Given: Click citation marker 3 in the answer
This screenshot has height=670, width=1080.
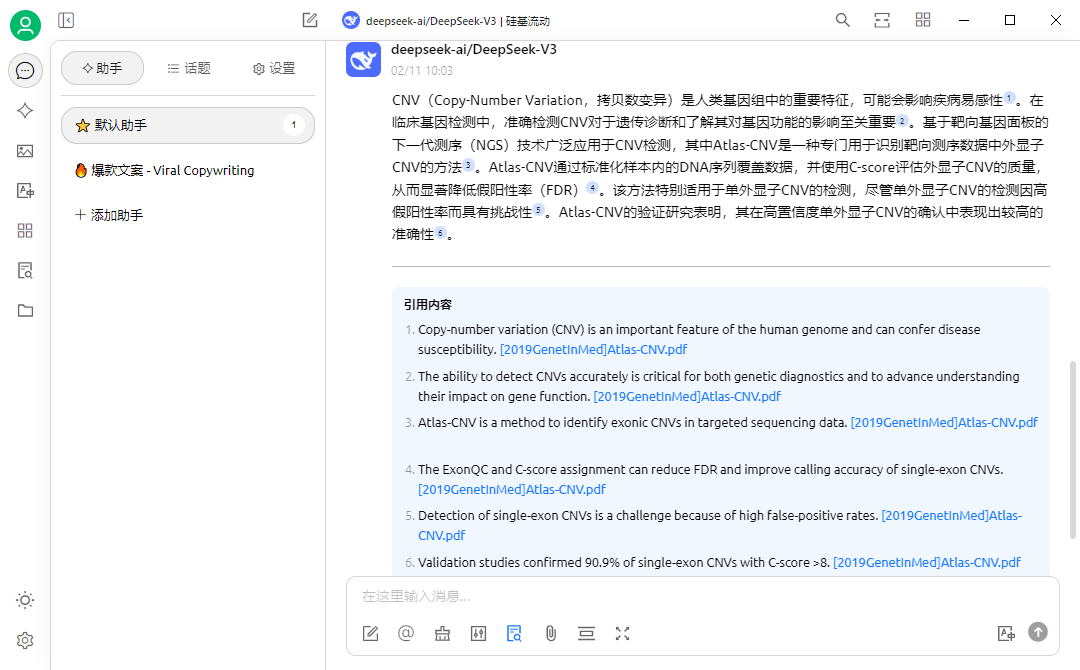Looking at the screenshot, I should (468, 165).
